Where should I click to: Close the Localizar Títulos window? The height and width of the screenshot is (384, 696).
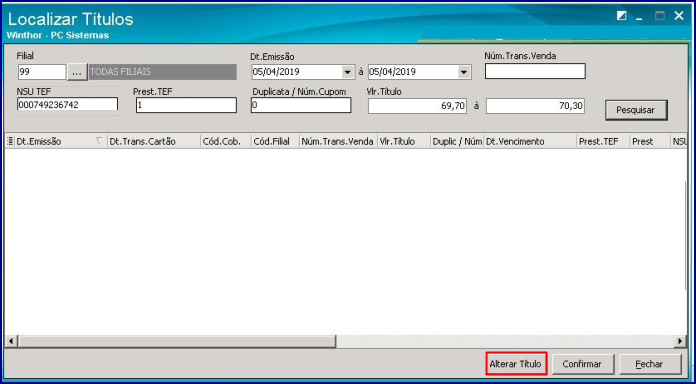pos(679,16)
